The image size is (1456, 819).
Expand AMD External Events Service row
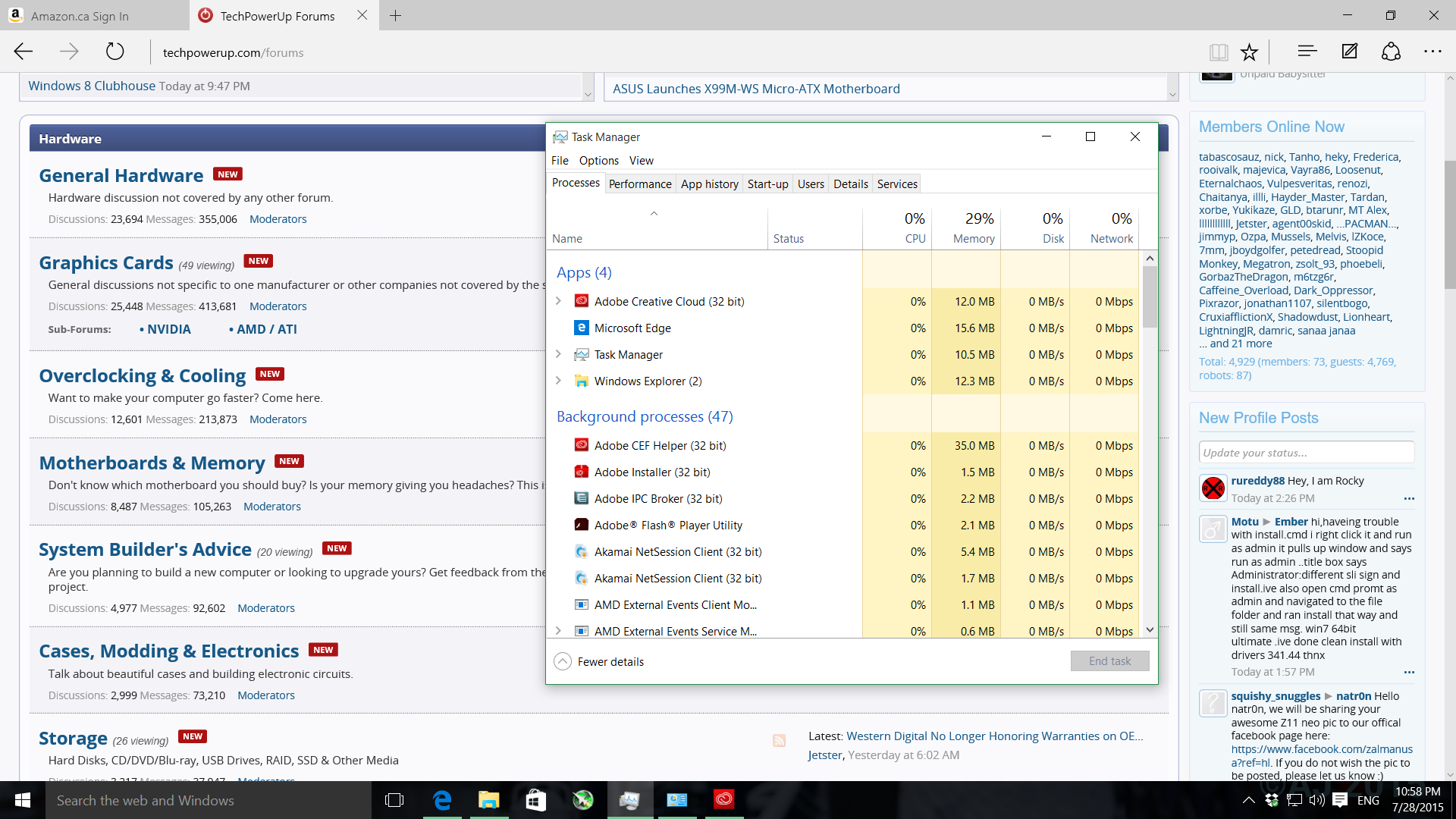point(559,631)
